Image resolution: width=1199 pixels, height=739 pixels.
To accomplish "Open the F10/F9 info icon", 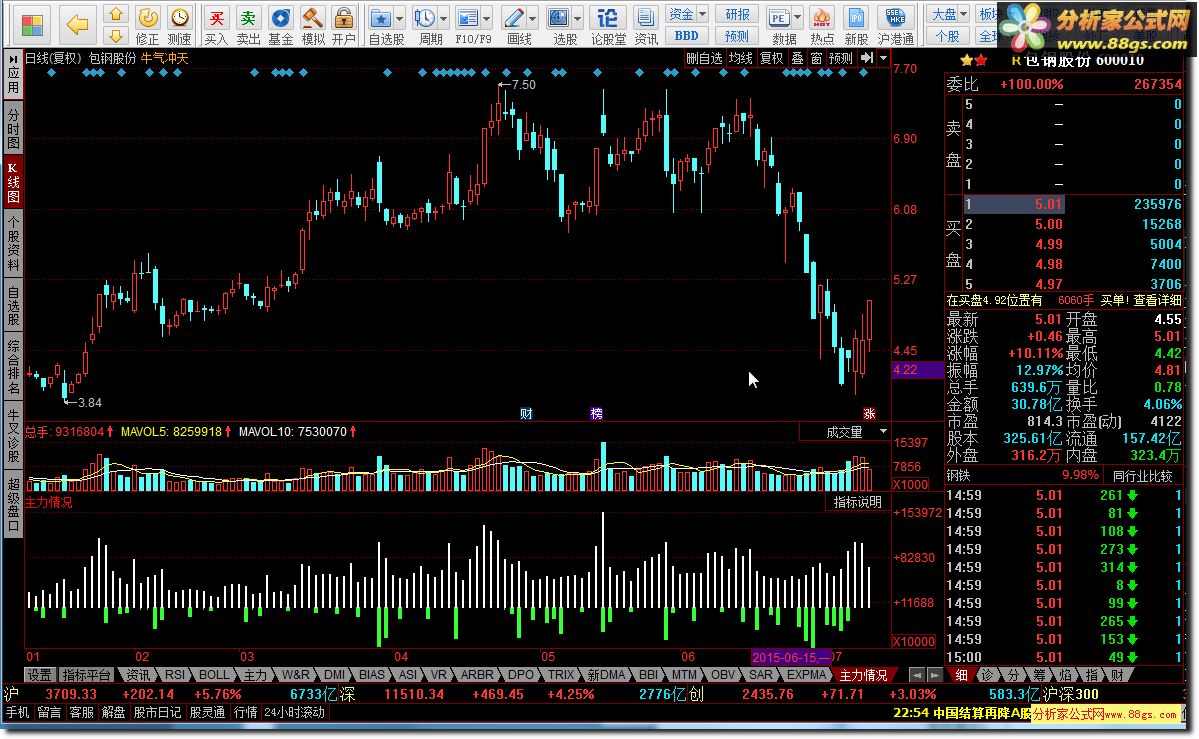I will [468, 25].
